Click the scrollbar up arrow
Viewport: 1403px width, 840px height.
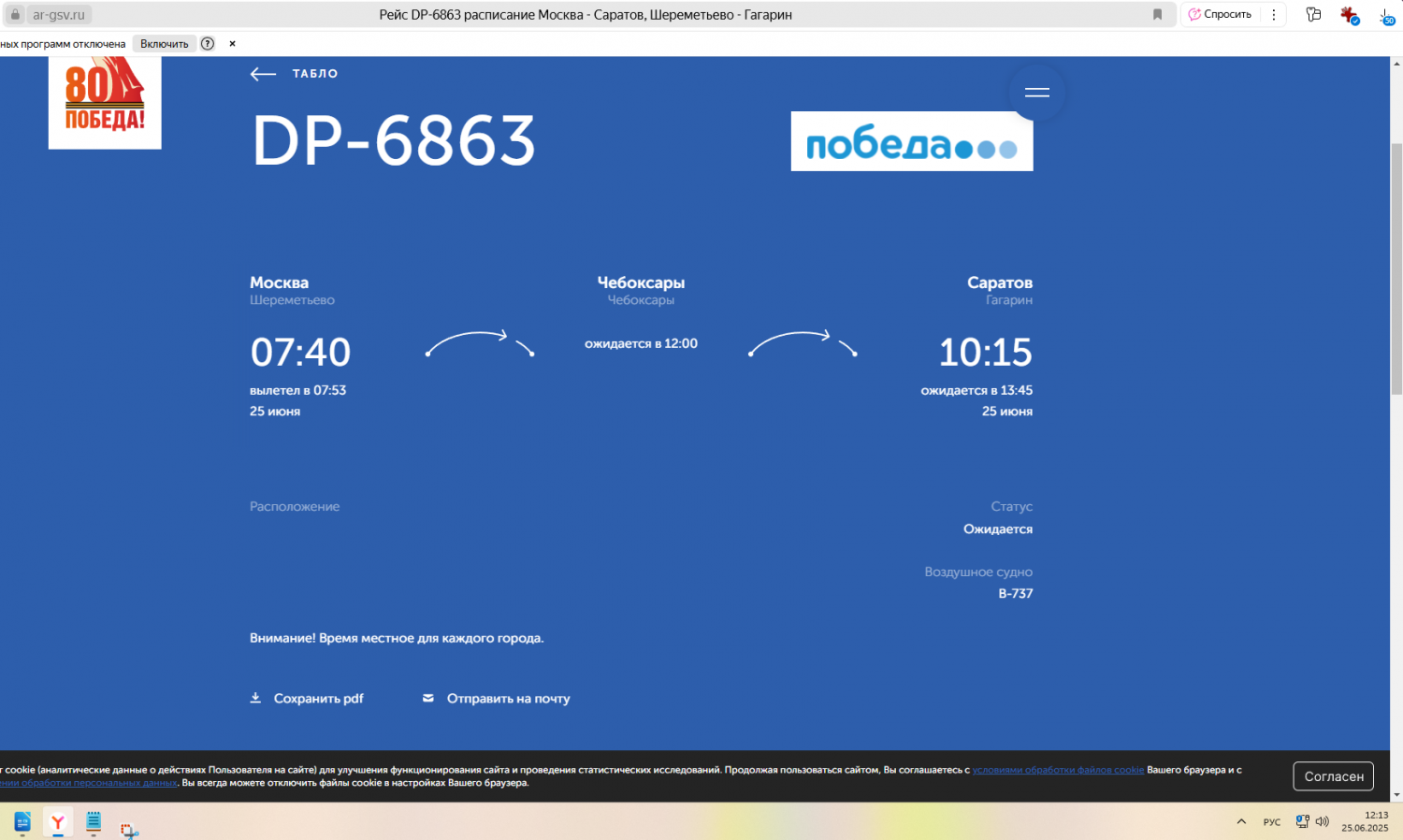(x=1396, y=64)
